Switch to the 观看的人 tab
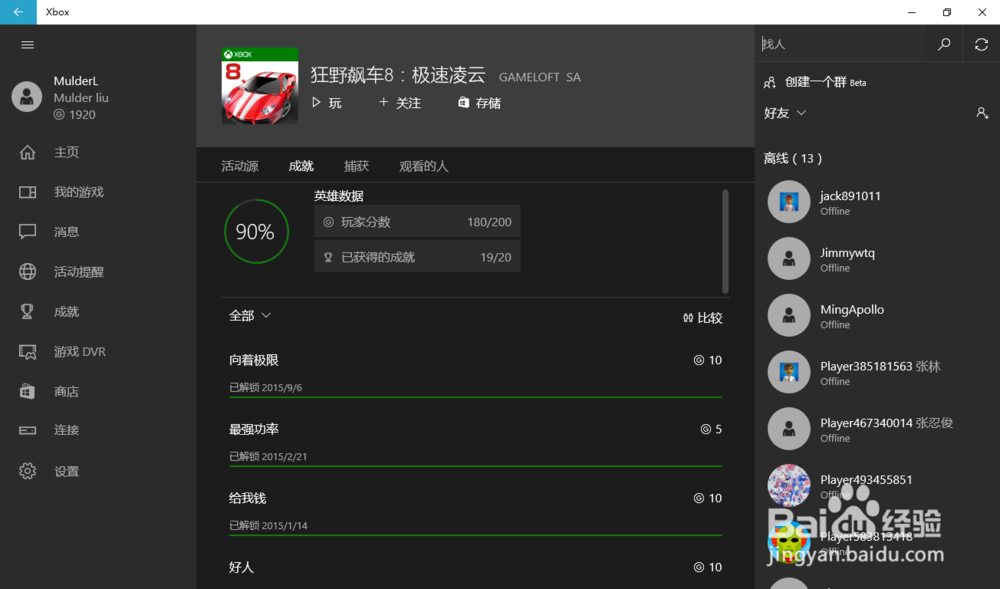1000x589 pixels. pos(423,166)
